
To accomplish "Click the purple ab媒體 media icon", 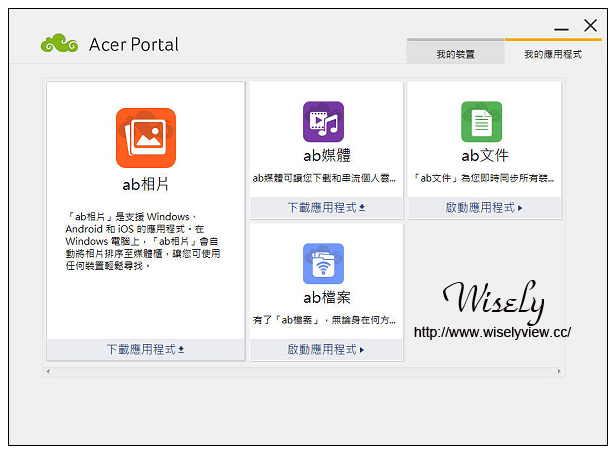I will click(x=323, y=122).
